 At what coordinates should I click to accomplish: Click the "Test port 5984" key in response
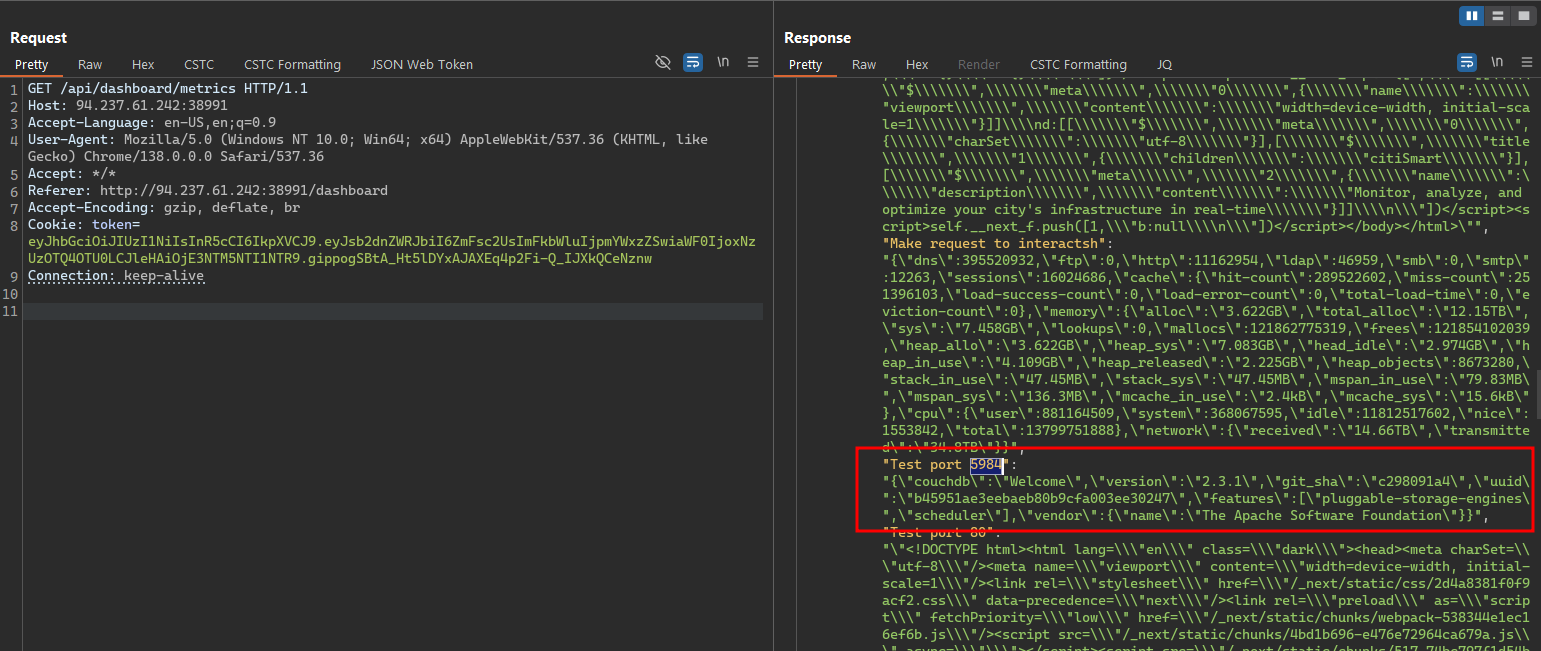(946, 464)
